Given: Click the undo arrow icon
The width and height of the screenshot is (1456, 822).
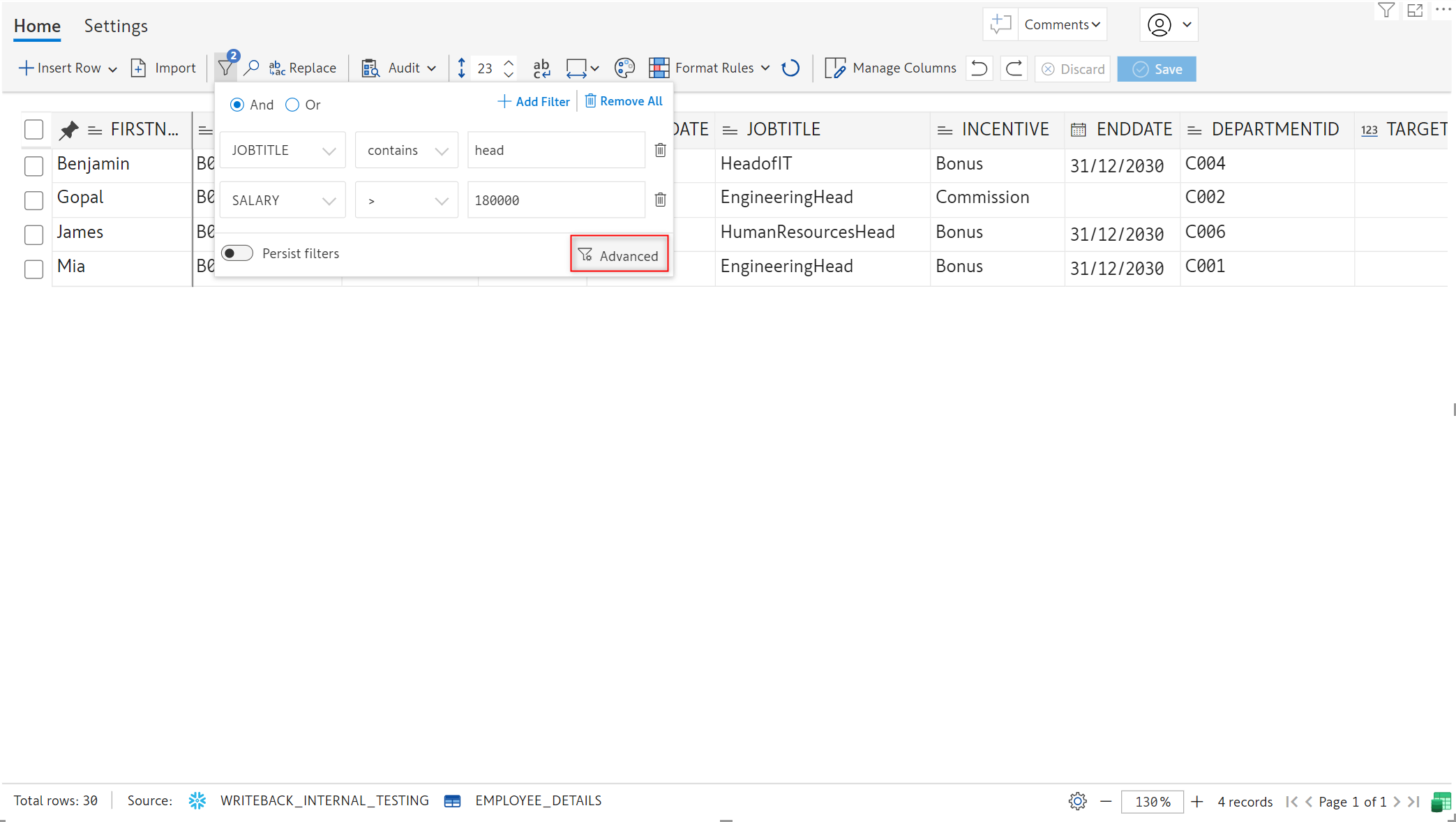Looking at the screenshot, I should 980,68.
